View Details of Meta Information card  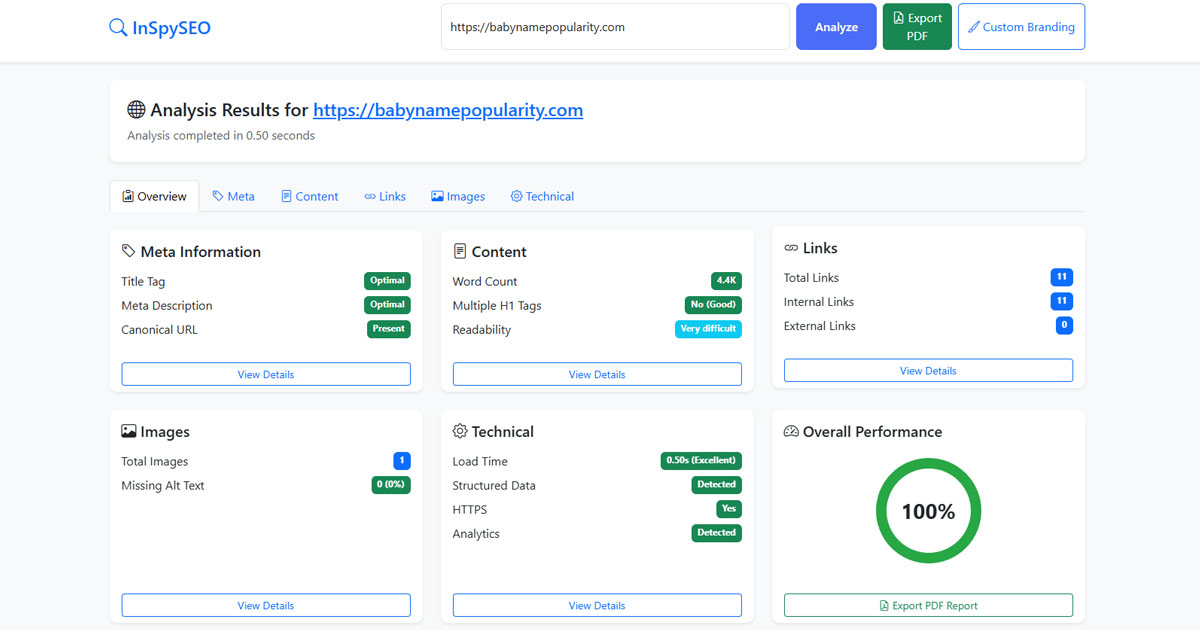click(x=266, y=374)
